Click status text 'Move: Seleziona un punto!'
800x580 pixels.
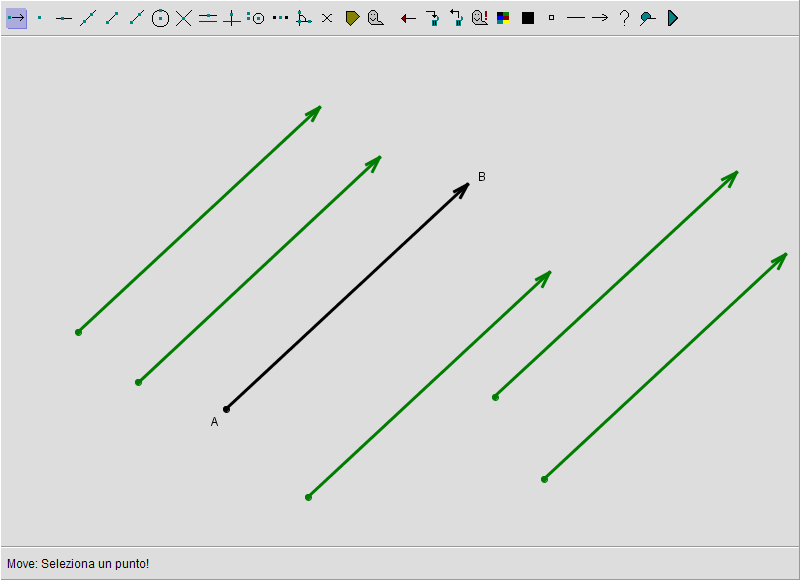(x=78, y=564)
